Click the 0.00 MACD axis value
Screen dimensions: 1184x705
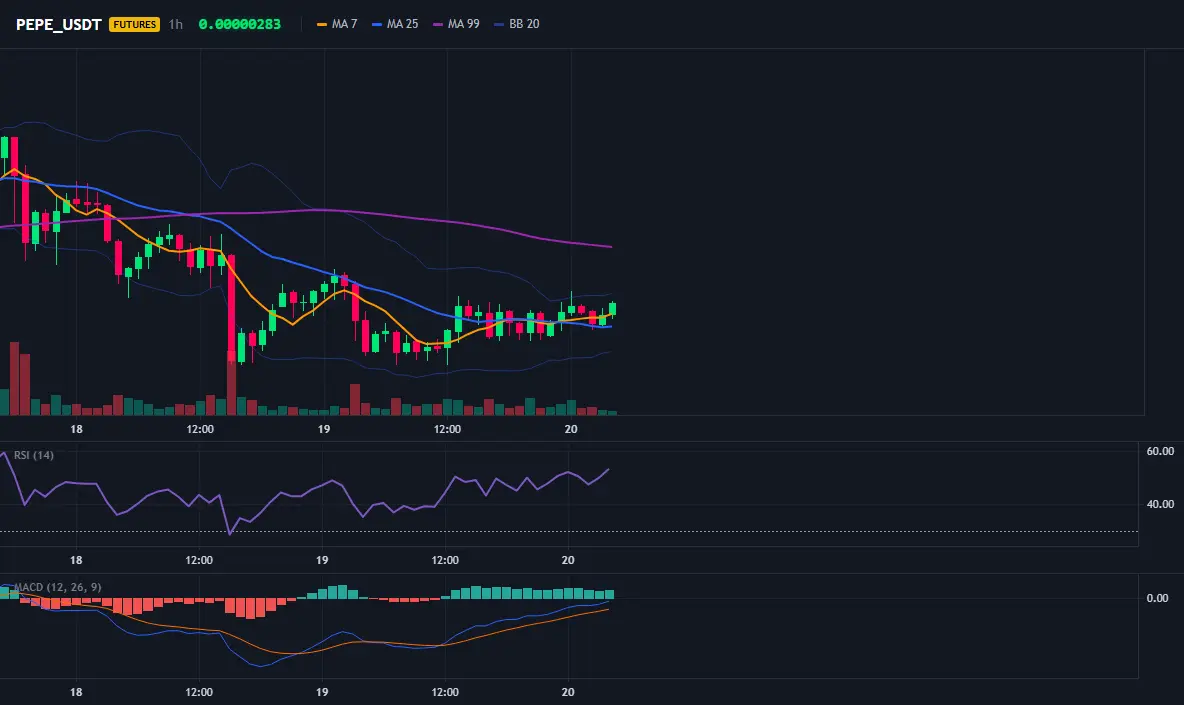[x=1157, y=599]
